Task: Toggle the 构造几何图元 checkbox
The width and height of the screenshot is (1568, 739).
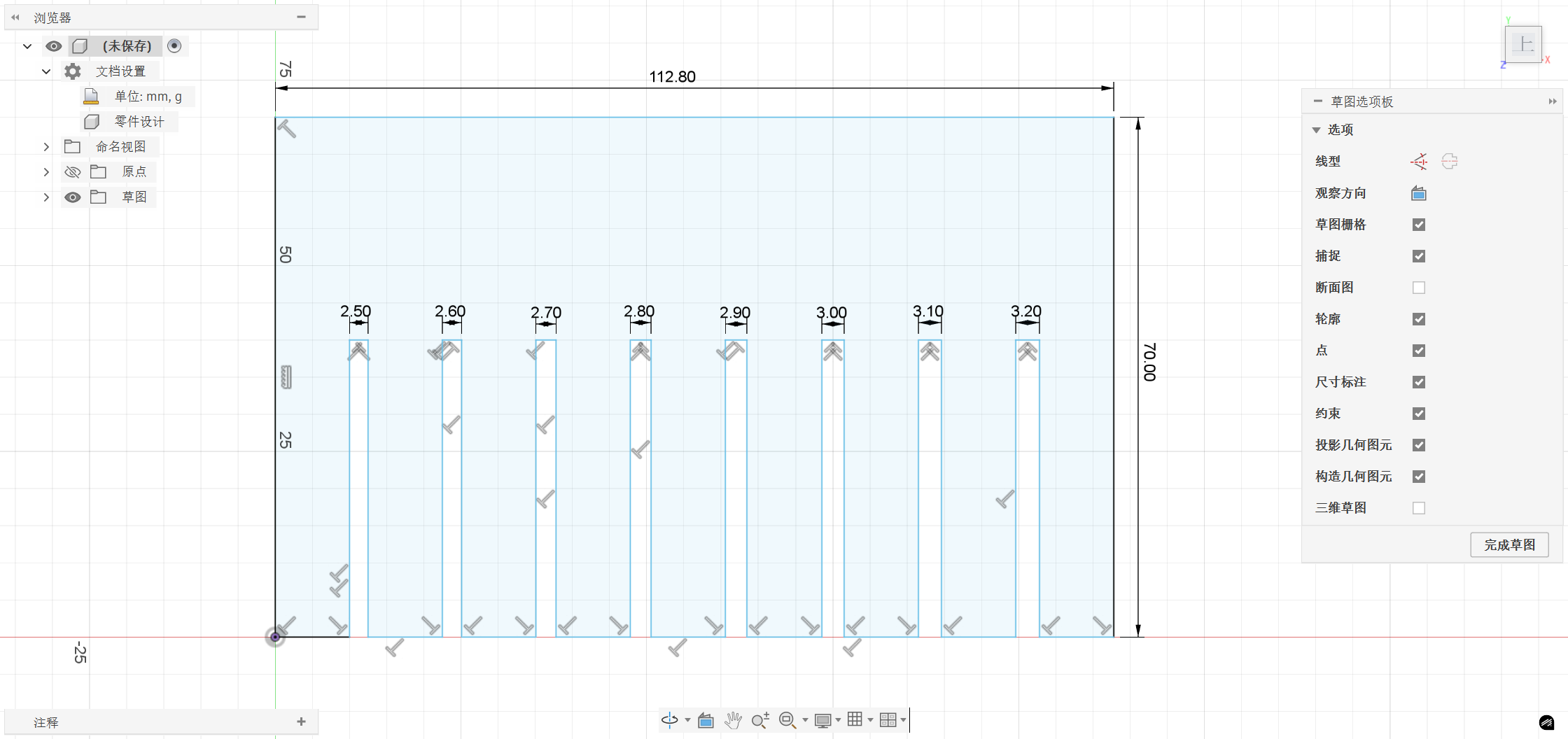Action: [1419, 477]
